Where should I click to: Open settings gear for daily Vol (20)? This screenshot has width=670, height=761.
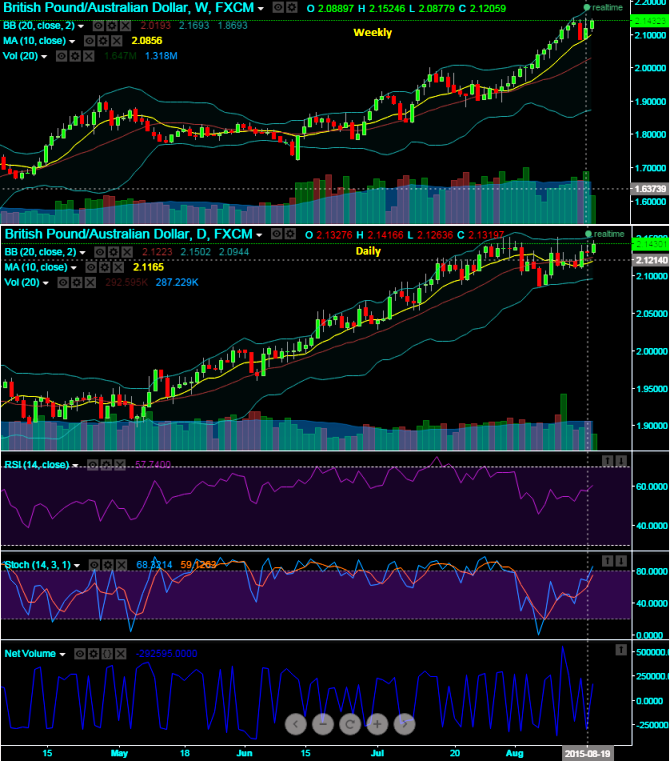[x=77, y=282]
